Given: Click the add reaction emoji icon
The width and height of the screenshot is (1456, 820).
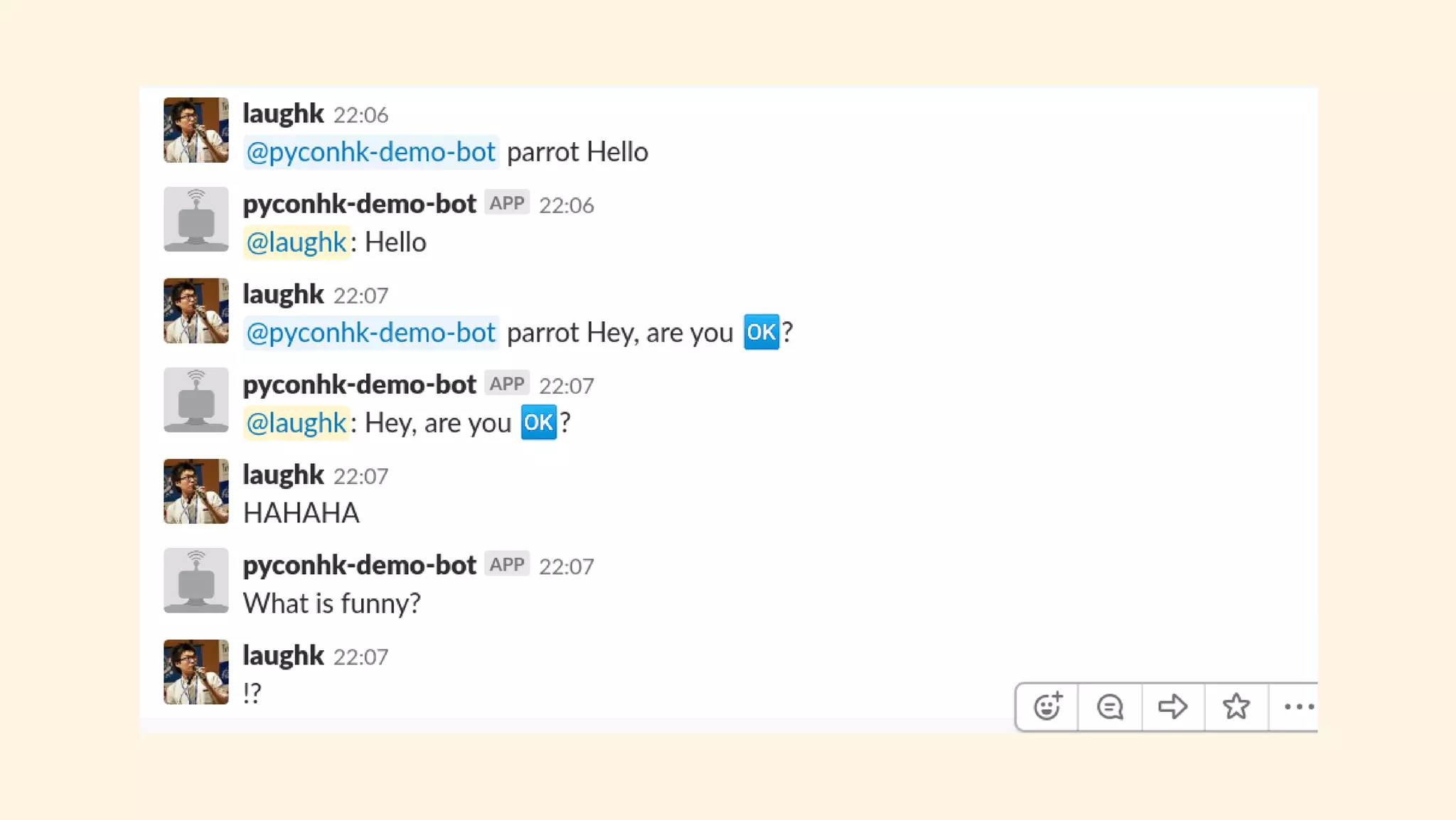Looking at the screenshot, I should 1047,706.
